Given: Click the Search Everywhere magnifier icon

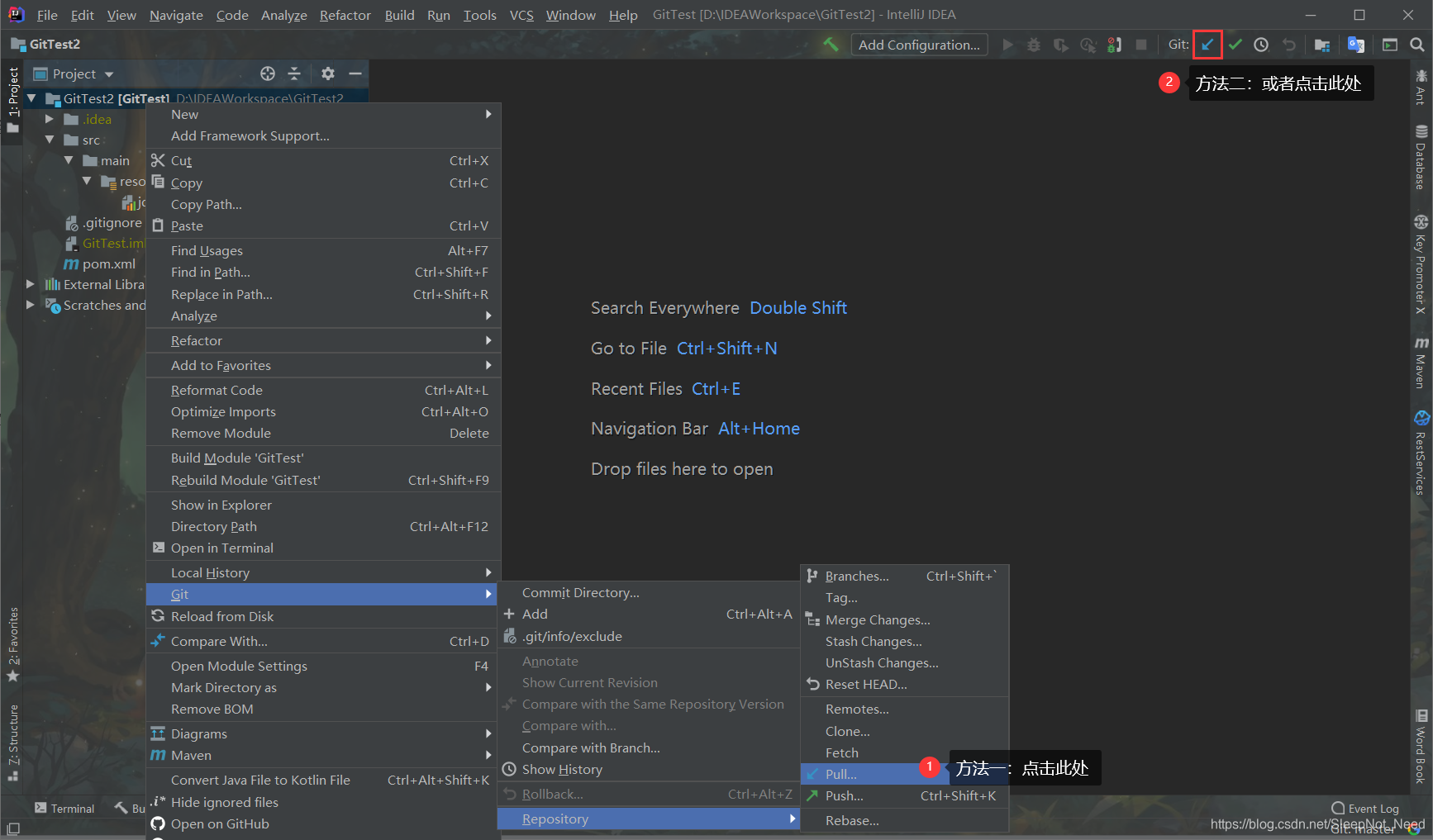Looking at the screenshot, I should (x=1416, y=45).
